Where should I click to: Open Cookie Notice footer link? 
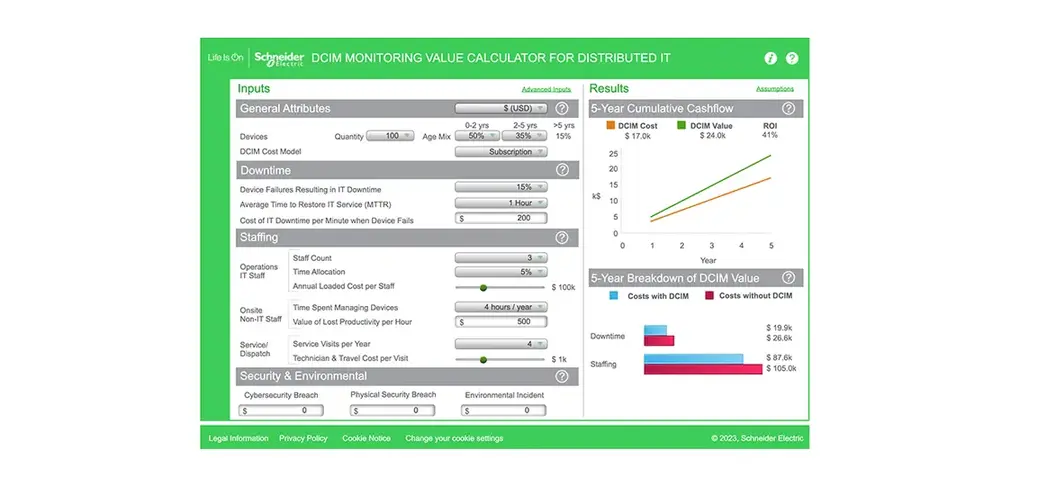pyautogui.click(x=366, y=438)
